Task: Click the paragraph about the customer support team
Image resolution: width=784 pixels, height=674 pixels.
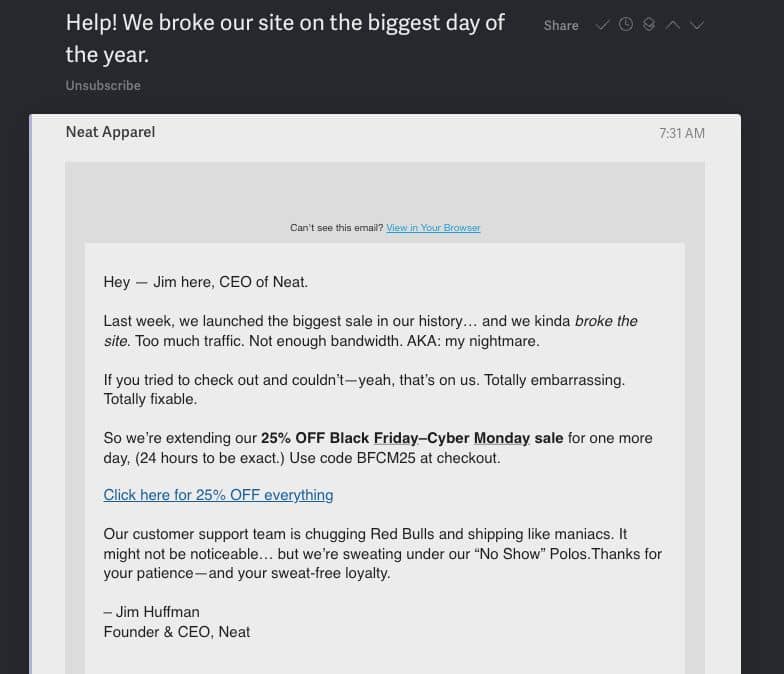Action: (x=382, y=554)
